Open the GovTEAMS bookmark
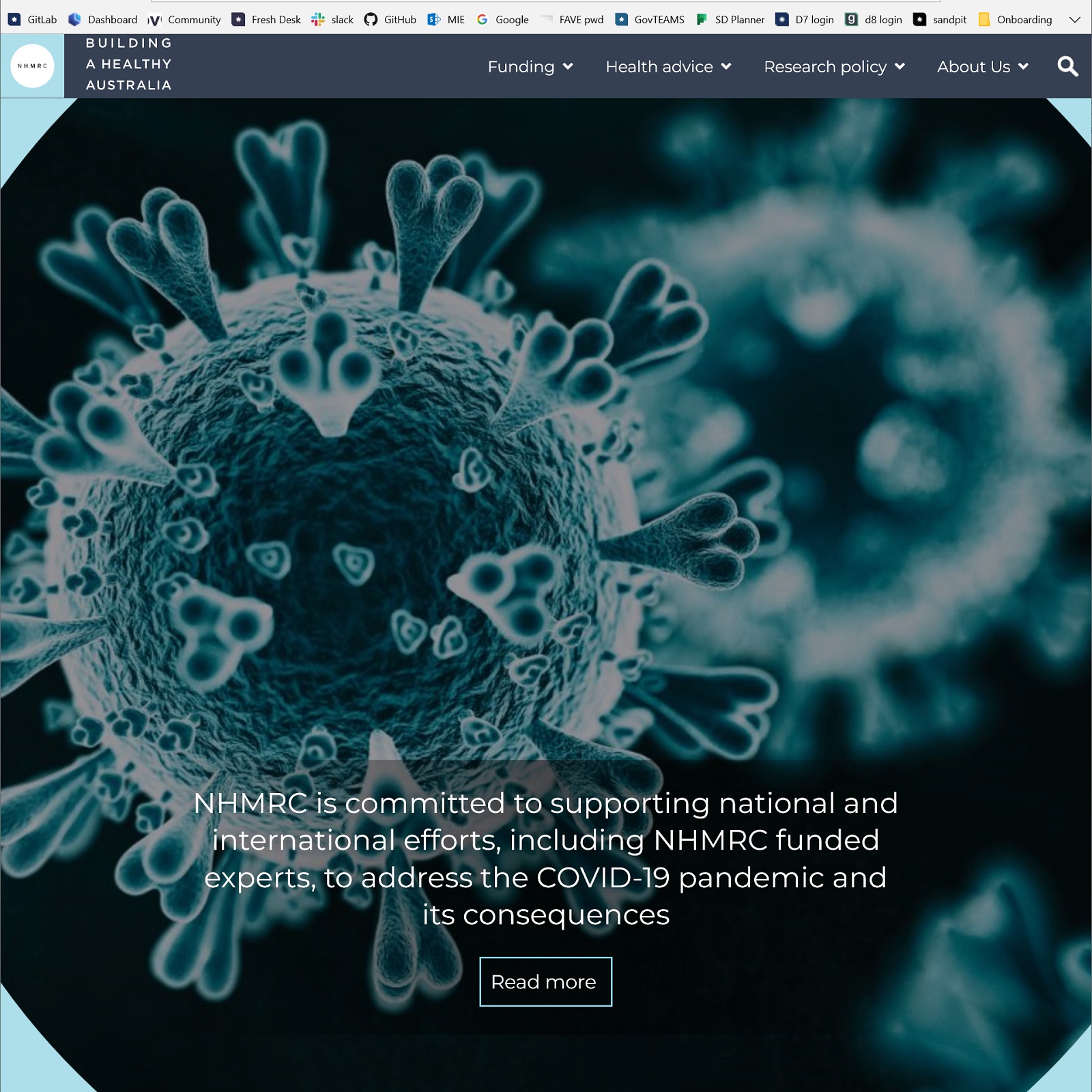This screenshot has width=1092, height=1092. click(x=650, y=20)
